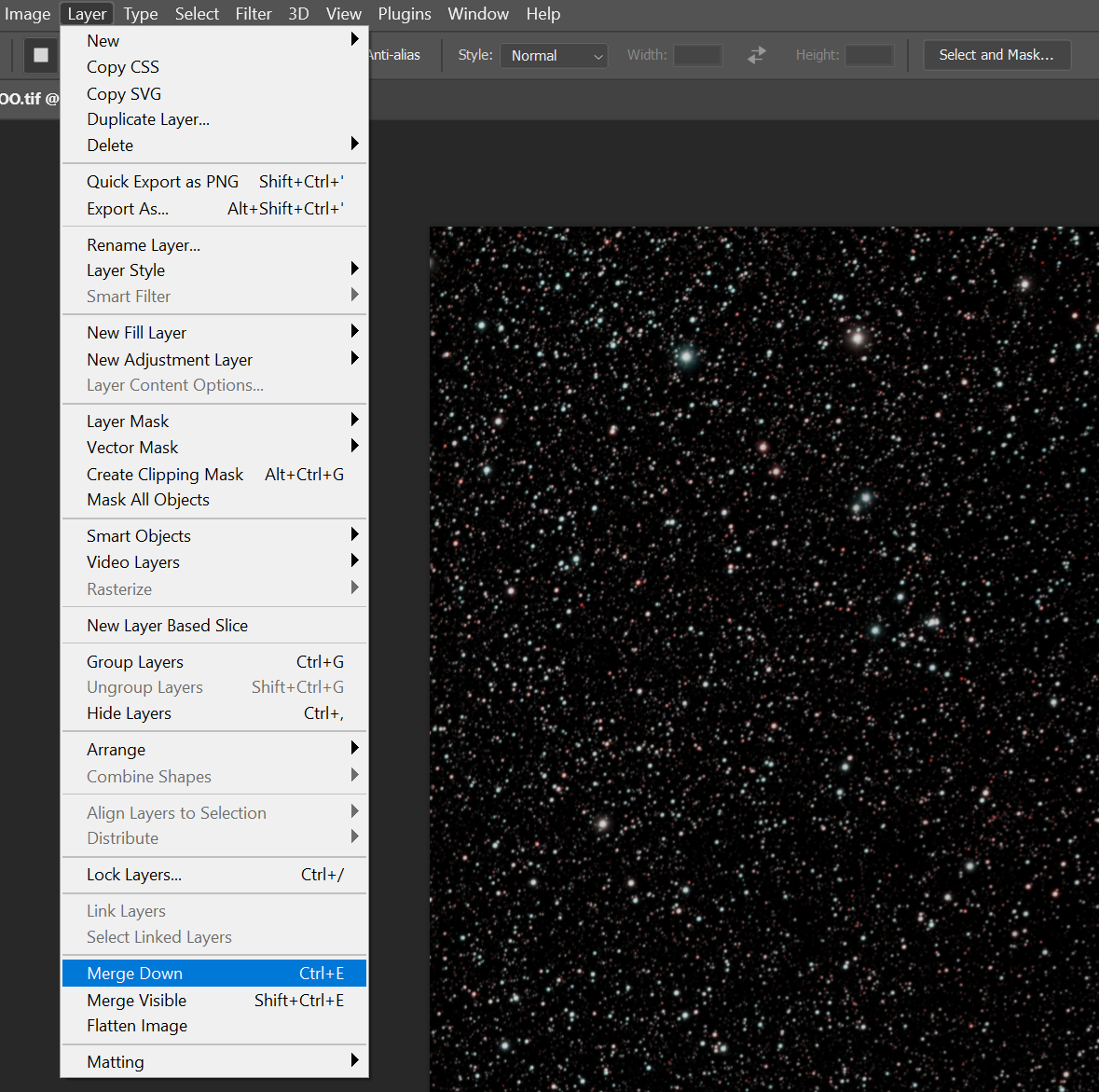Screen dimensions: 1099x1092
Task: Expand the Vector Mask submenu
Action: pos(214,448)
